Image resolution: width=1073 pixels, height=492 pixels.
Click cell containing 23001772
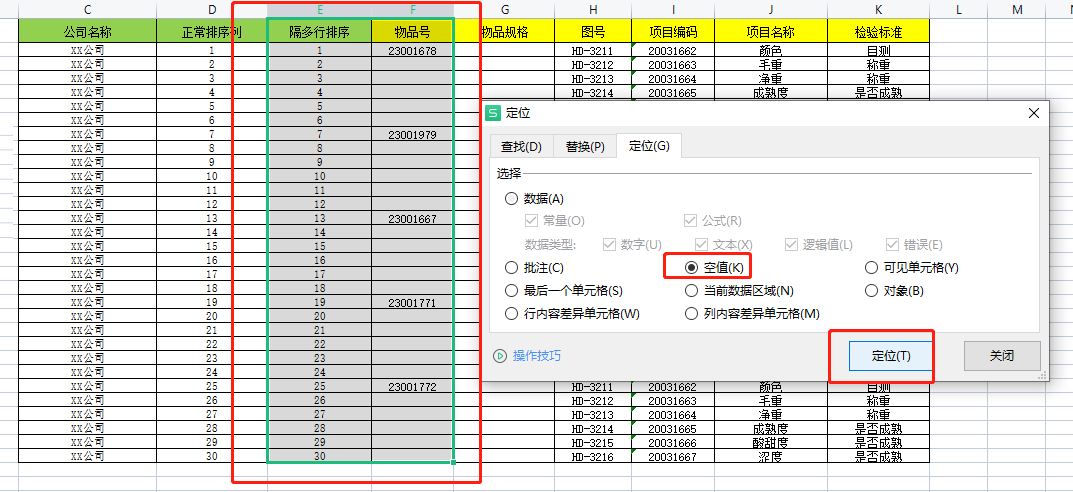pos(413,387)
